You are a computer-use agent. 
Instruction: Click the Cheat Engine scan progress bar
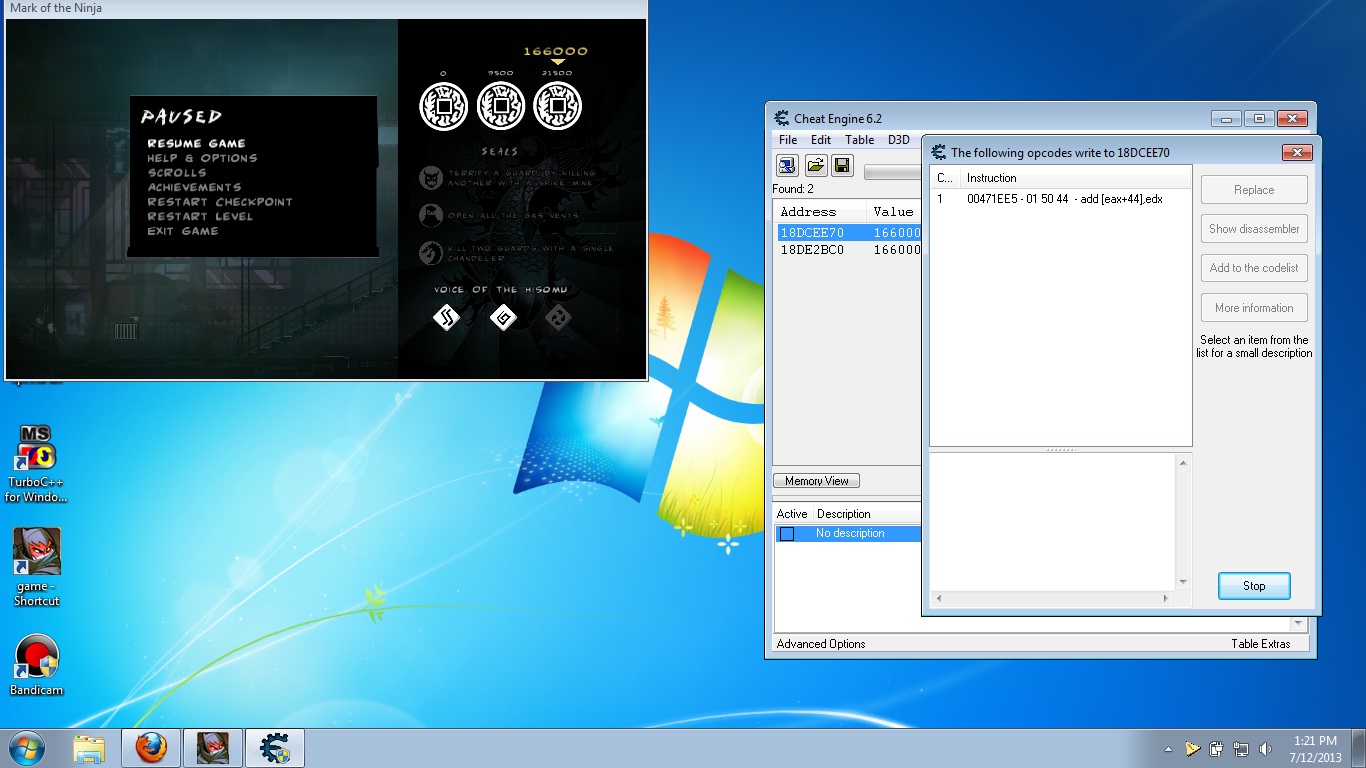[x=892, y=173]
